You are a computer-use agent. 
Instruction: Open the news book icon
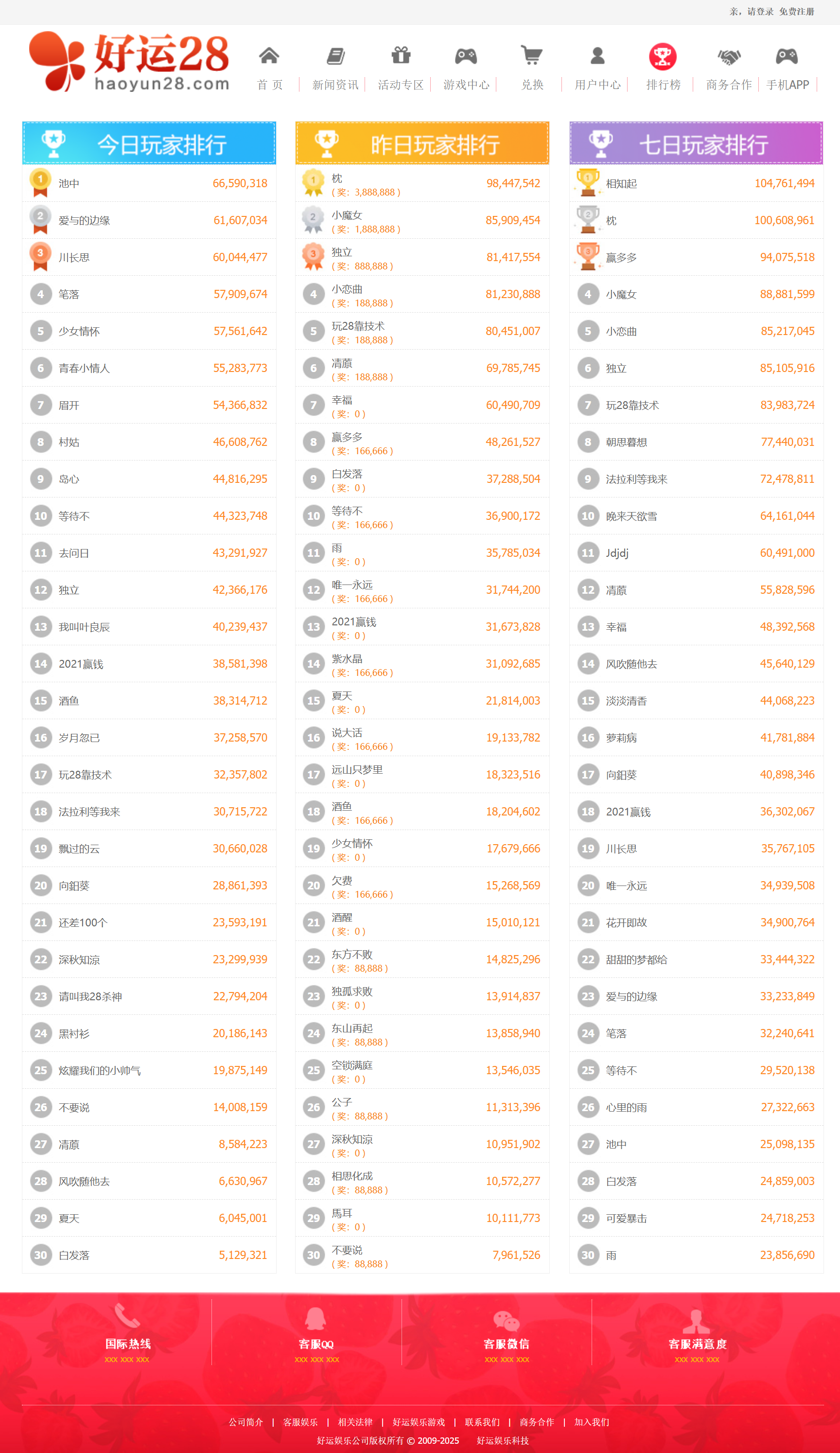335,56
